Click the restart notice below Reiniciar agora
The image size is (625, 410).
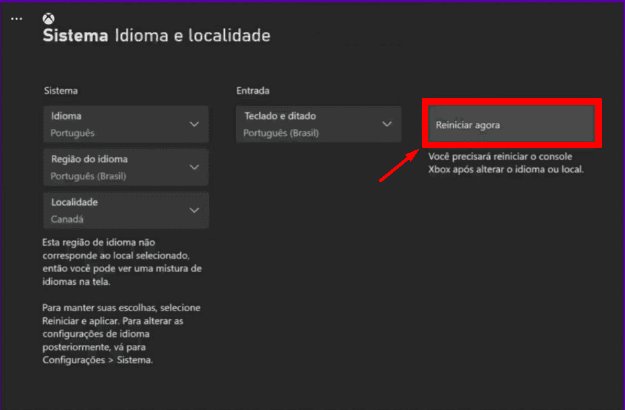pos(508,164)
